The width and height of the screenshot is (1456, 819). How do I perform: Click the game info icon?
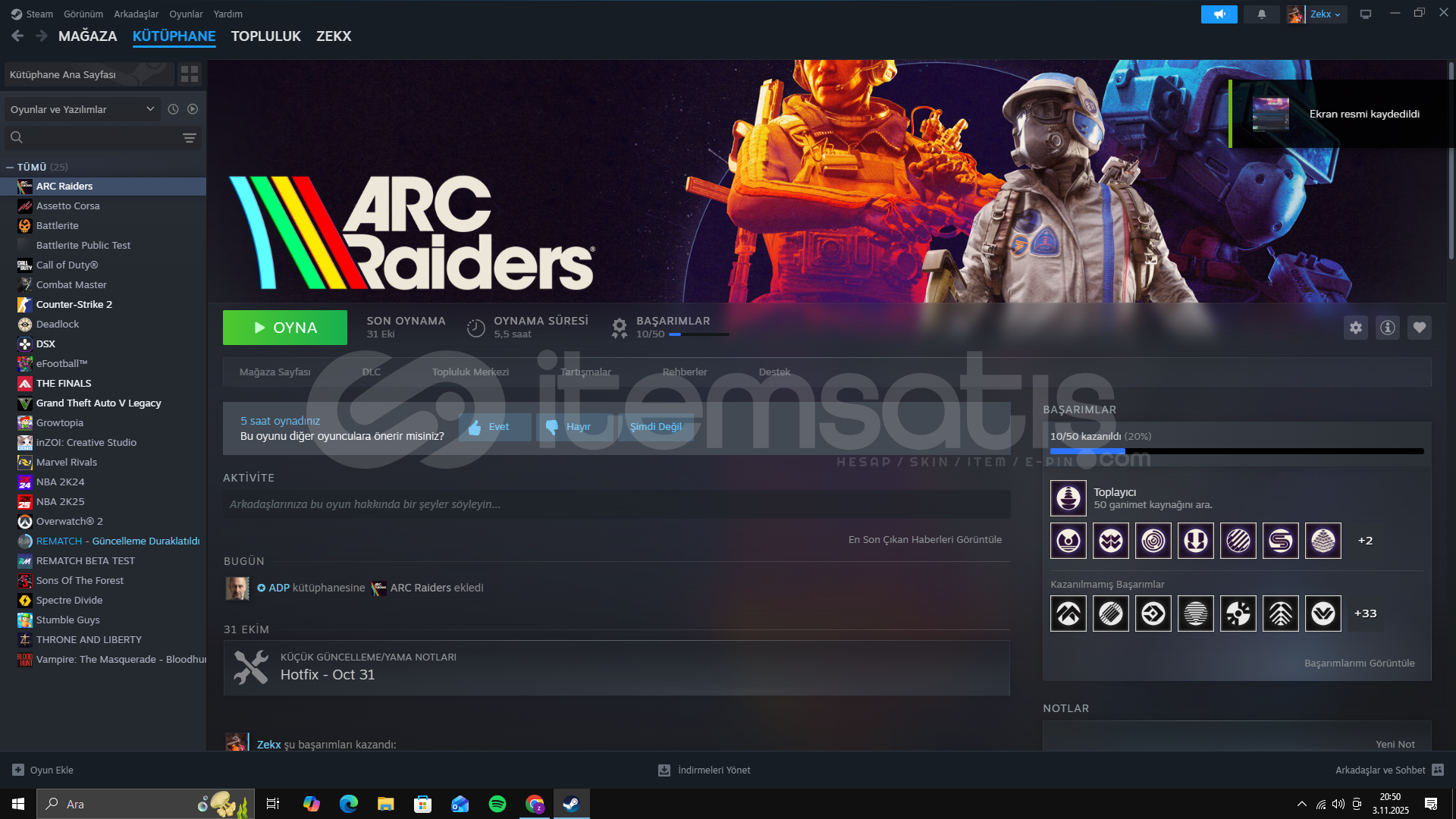point(1387,328)
